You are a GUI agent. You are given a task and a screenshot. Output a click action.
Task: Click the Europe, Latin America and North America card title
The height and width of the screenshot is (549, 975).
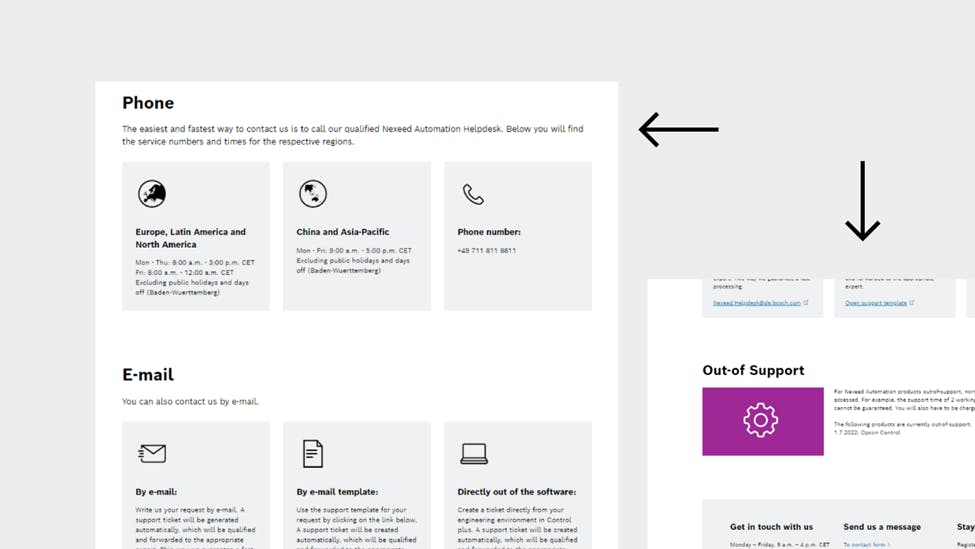tap(190, 238)
